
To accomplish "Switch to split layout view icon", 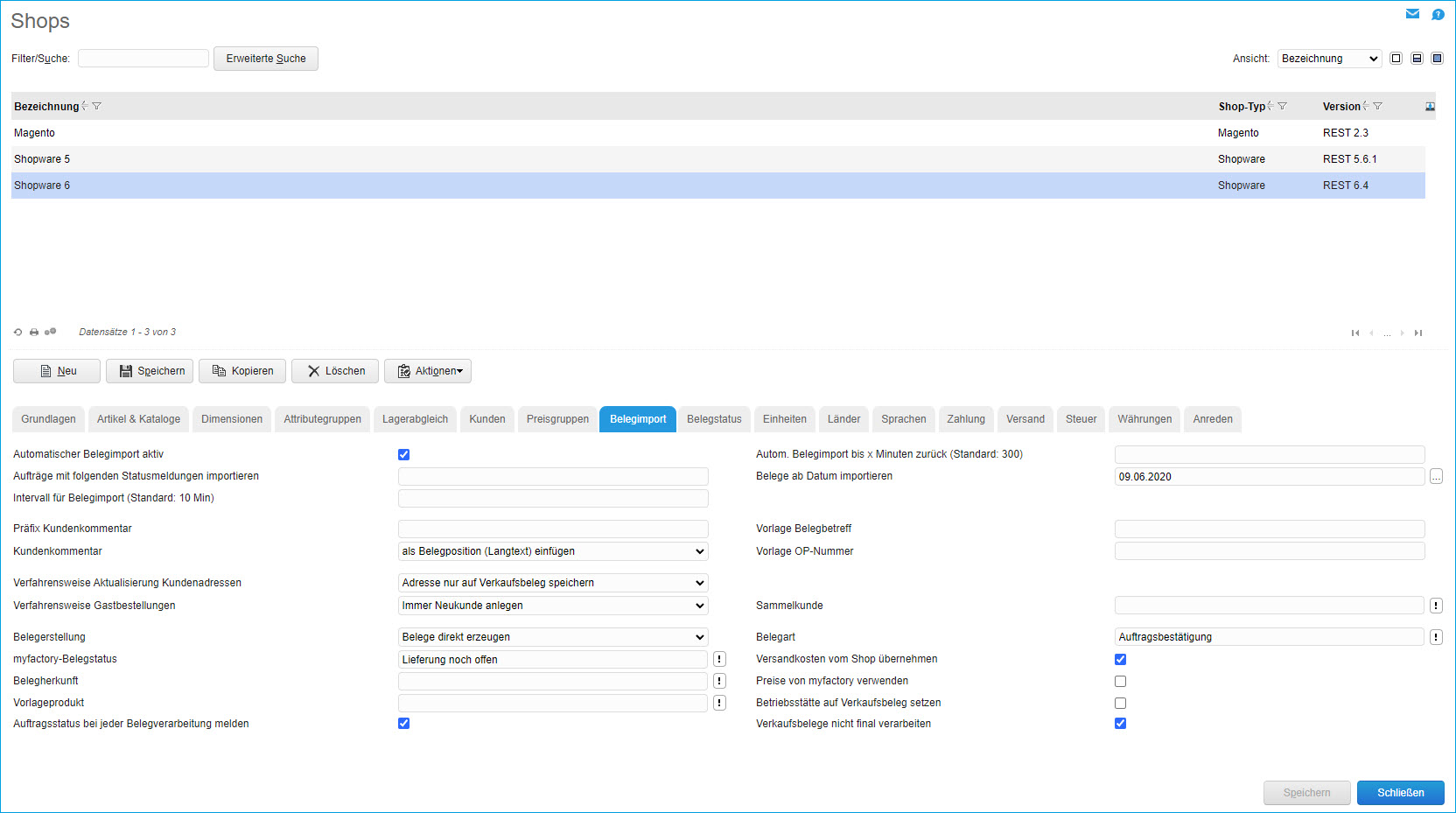I will (x=1417, y=59).
